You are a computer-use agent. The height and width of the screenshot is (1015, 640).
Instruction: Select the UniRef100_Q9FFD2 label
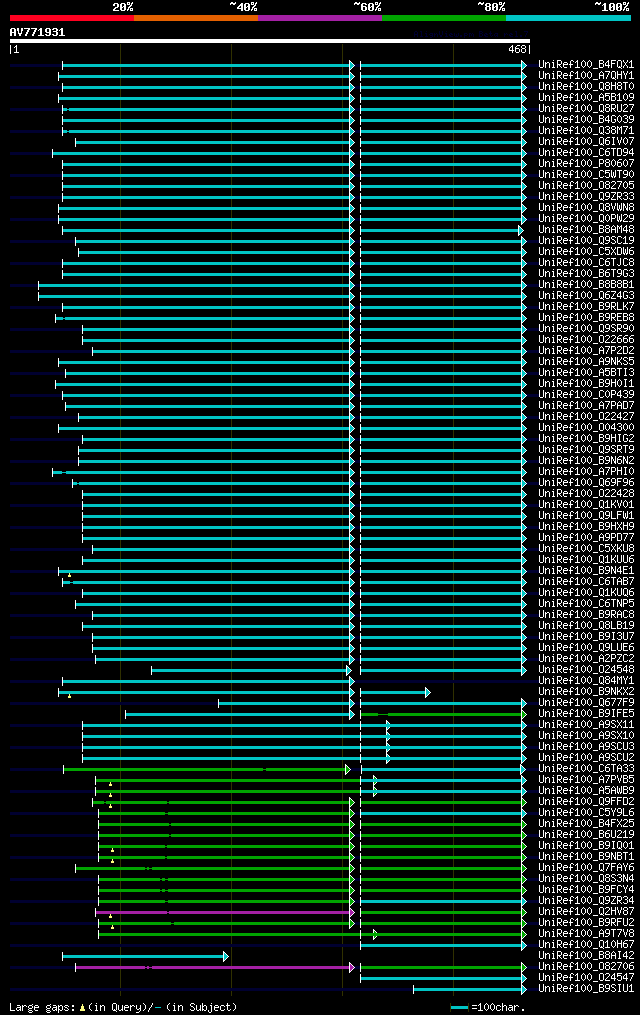(x=586, y=802)
